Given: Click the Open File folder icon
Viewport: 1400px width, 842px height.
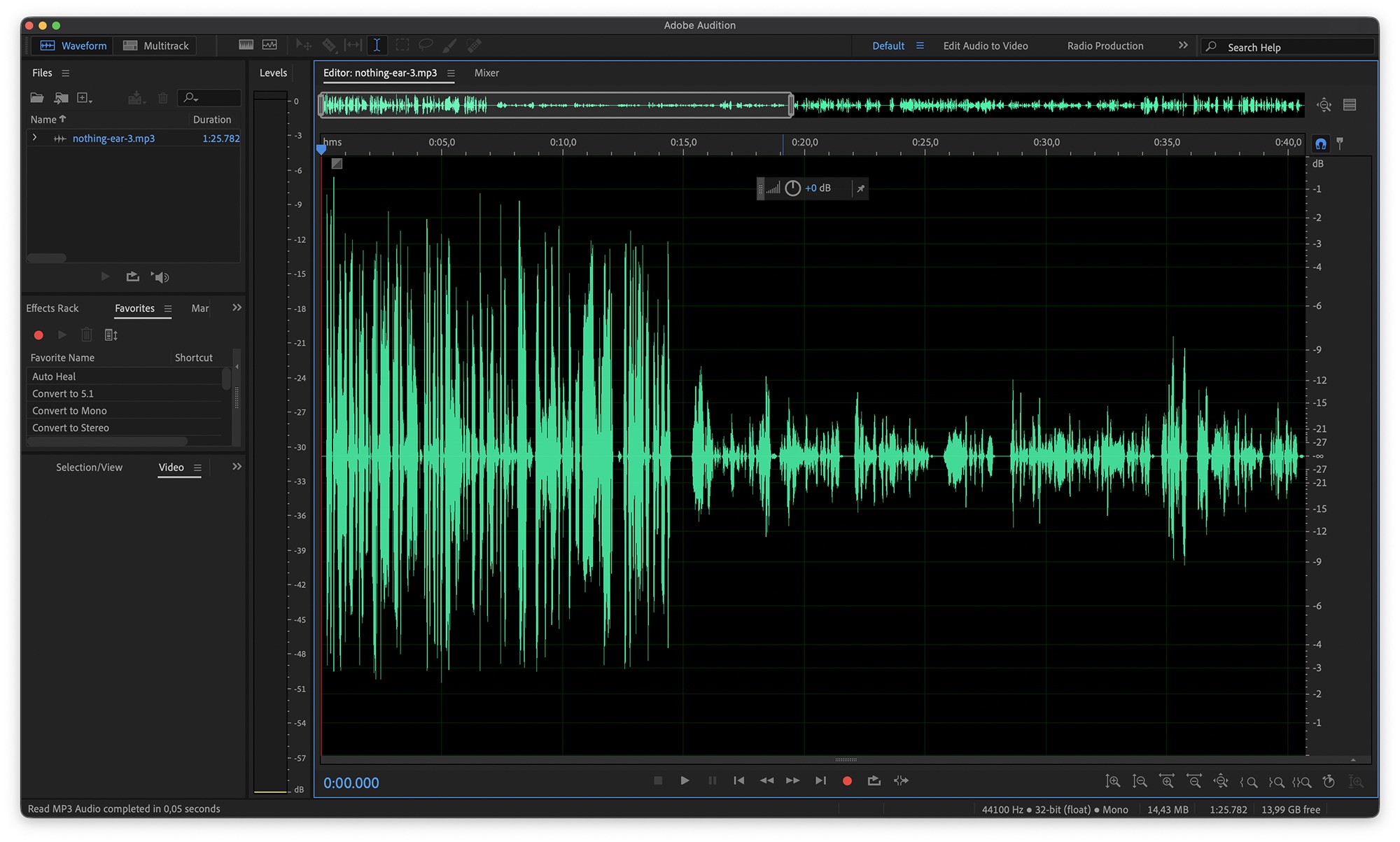Looking at the screenshot, I should pyautogui.click(x=36, y=98).
